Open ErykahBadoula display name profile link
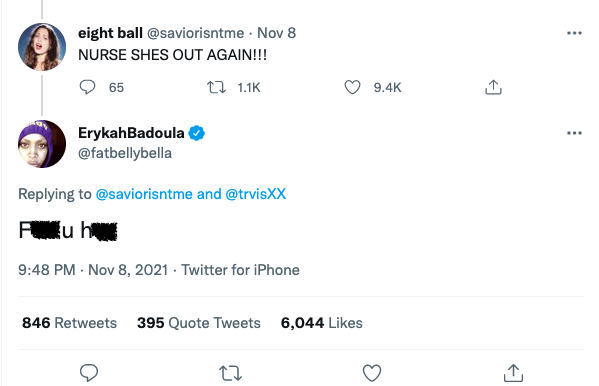Image resolution: width=599 pixels, height=386 pixels. tap(131, 133)
